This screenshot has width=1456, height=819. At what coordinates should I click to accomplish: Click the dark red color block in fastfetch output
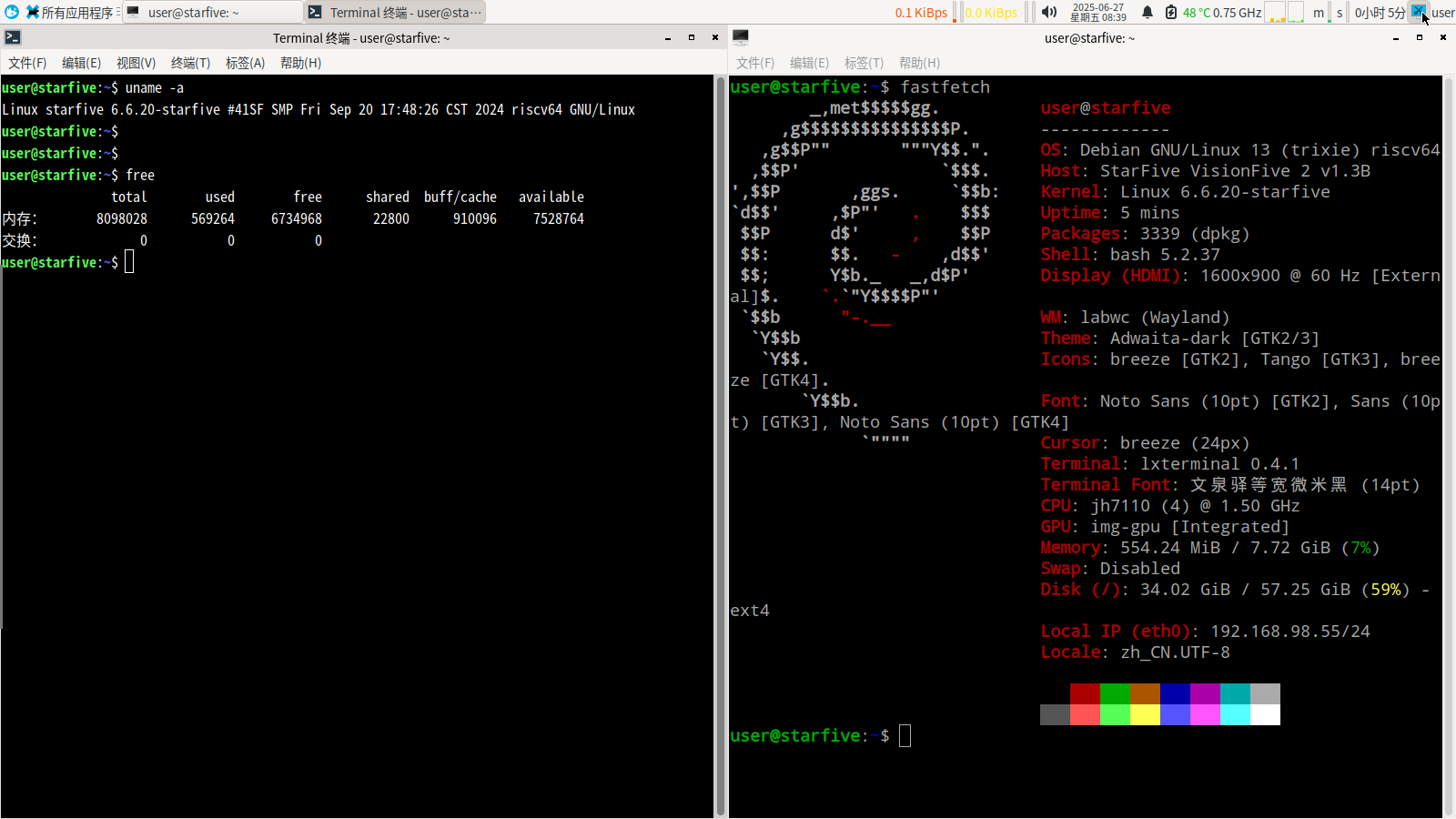1085,693
